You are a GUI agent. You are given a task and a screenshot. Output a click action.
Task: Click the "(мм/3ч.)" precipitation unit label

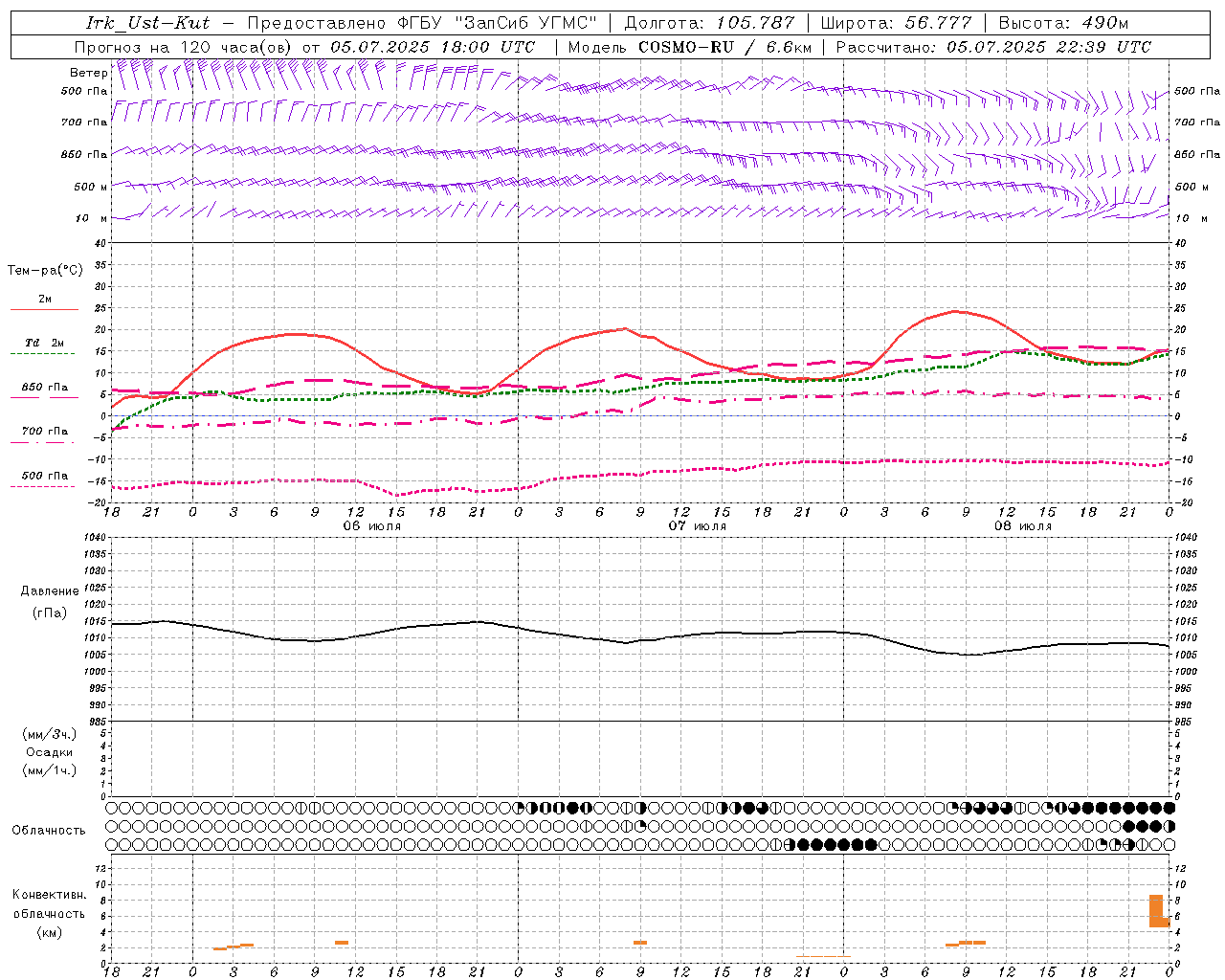(x=50, y=734)
